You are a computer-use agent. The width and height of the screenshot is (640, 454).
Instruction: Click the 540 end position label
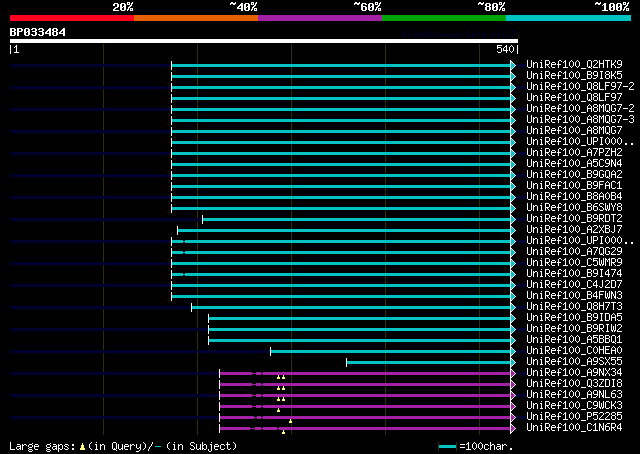click(505, 49)
